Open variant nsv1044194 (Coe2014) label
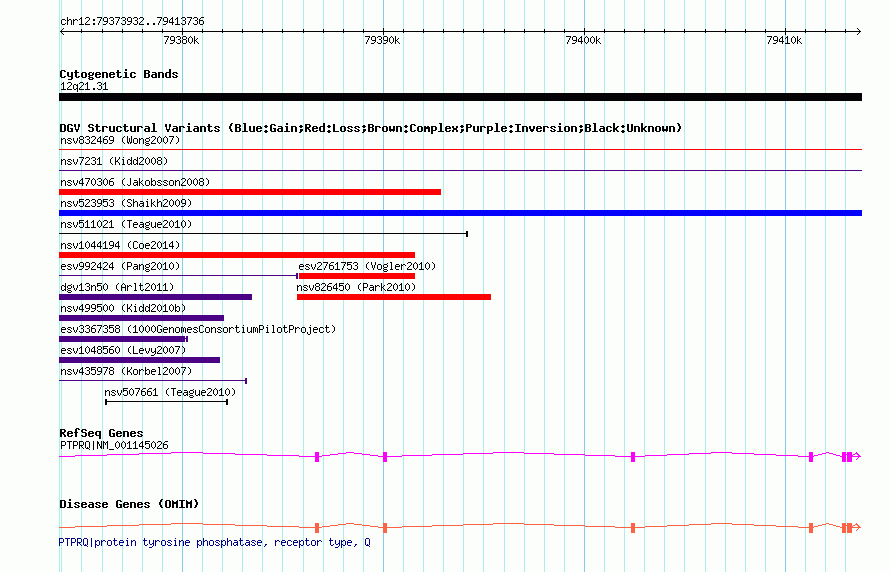Screen dimensions: 890x572 click(120, 245)
